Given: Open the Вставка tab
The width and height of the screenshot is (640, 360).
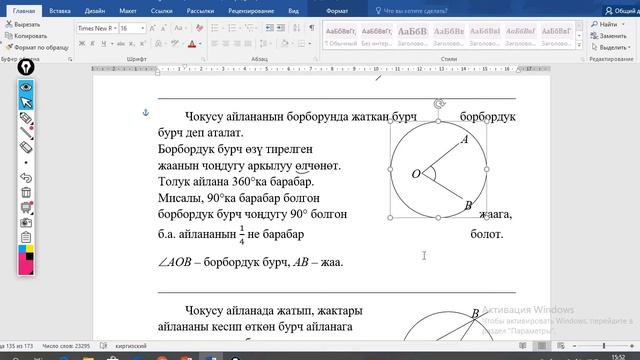Looking at the screenshot, I should click(60, 11).
